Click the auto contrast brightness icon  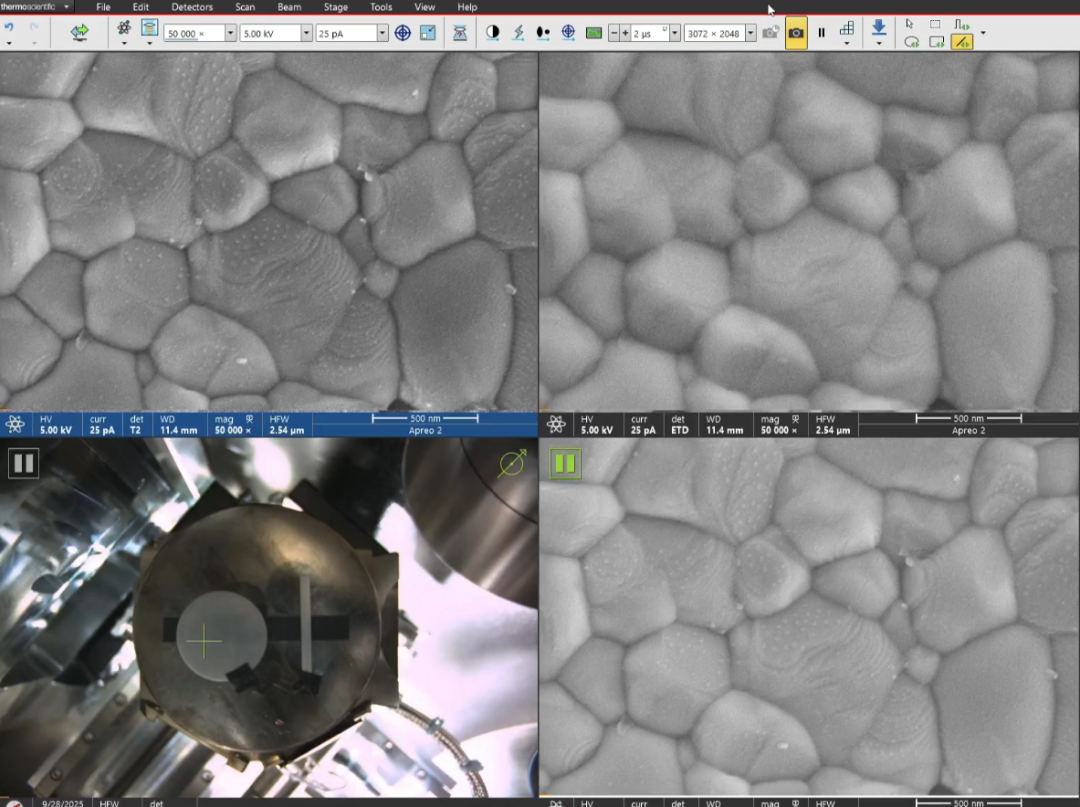click(492, 32)
